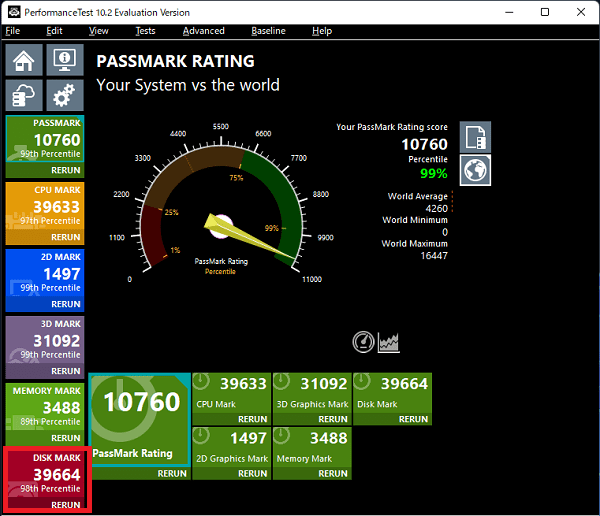Open the Advanced menu

click(x=204, y=31)
